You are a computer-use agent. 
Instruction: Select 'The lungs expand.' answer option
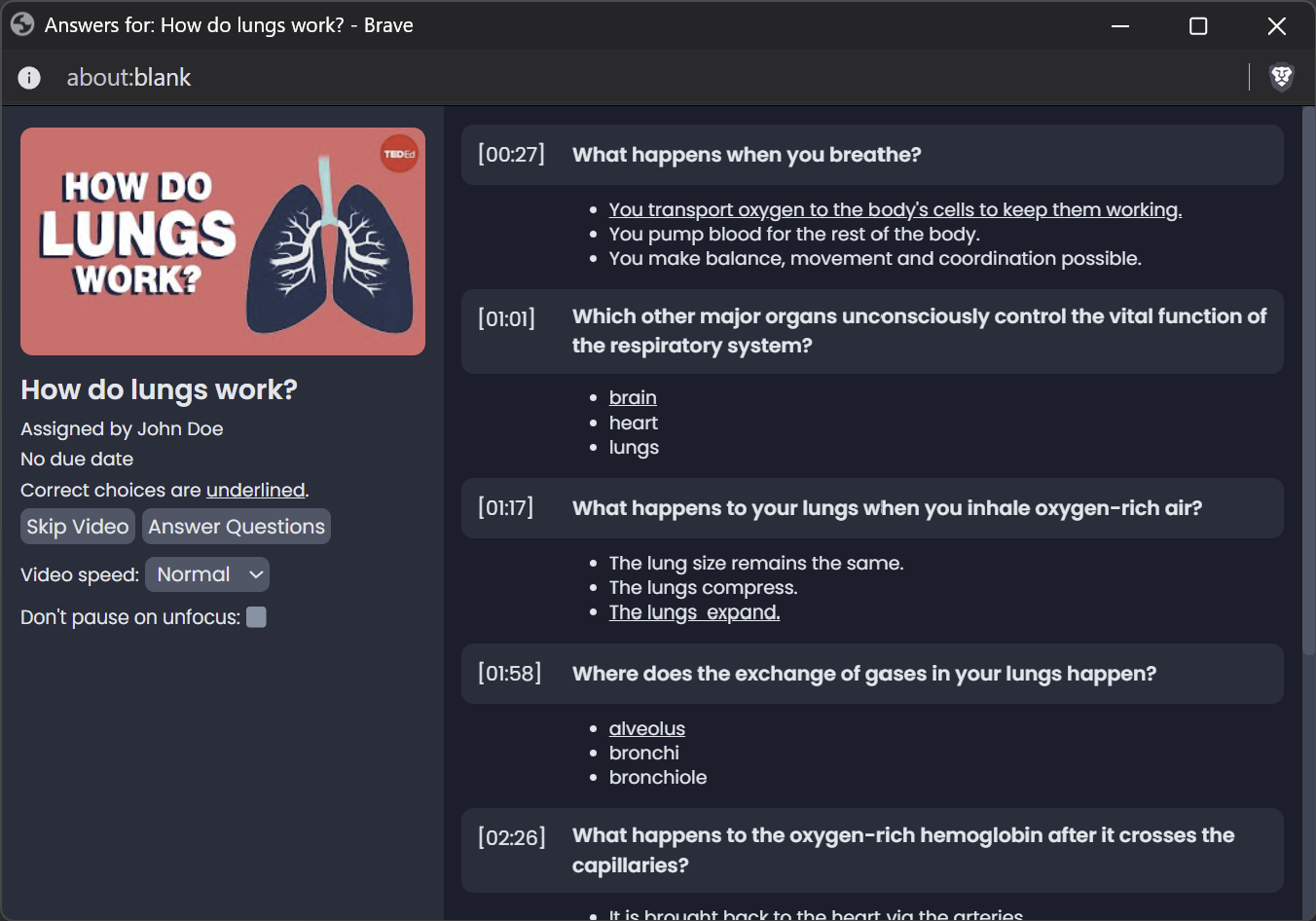pos(693,611)
